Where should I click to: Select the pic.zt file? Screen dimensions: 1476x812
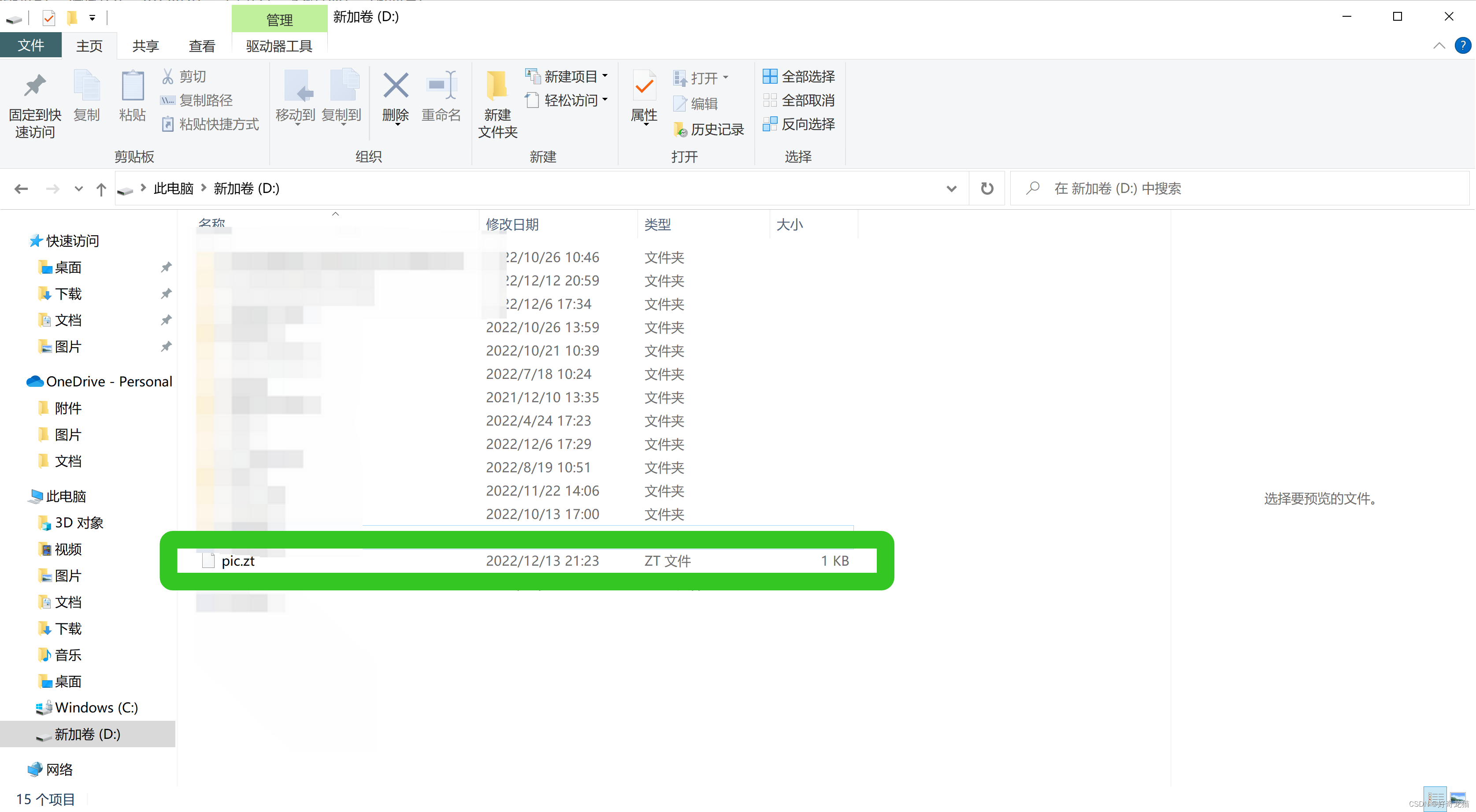(x=238, y=561)
